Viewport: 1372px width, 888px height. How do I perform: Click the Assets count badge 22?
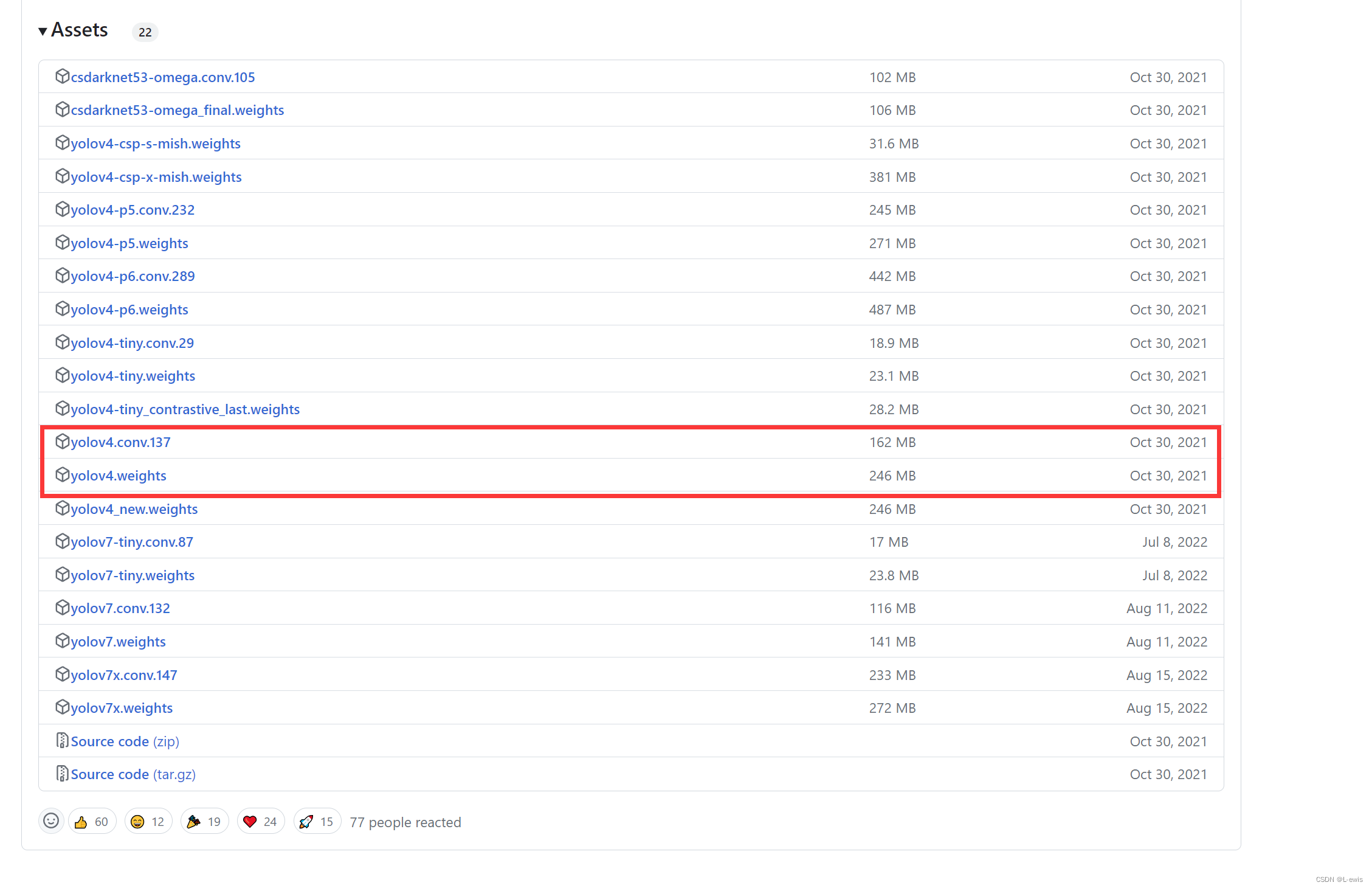click(145, 32)
